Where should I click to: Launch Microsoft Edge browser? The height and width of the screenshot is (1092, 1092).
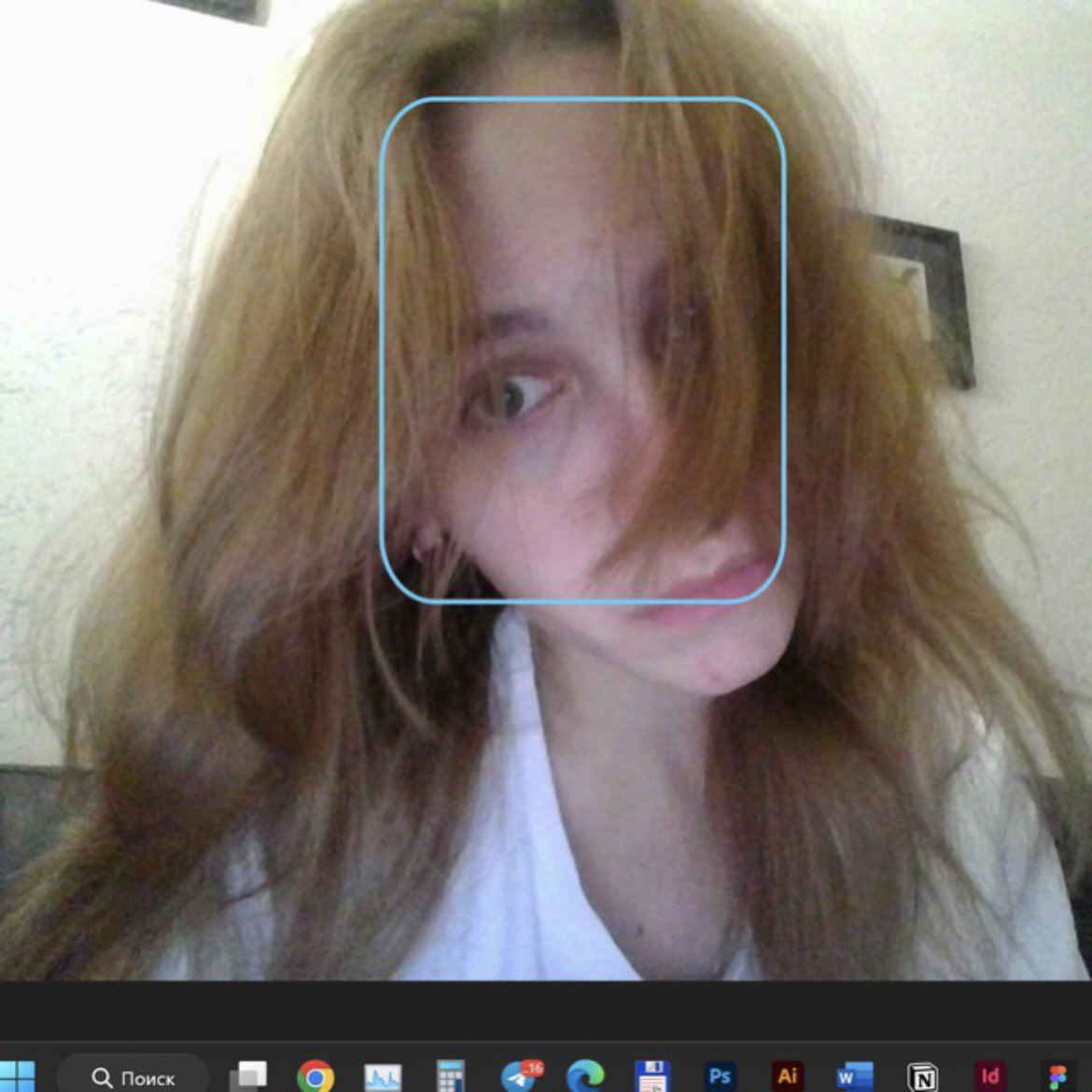(585, 1077)
